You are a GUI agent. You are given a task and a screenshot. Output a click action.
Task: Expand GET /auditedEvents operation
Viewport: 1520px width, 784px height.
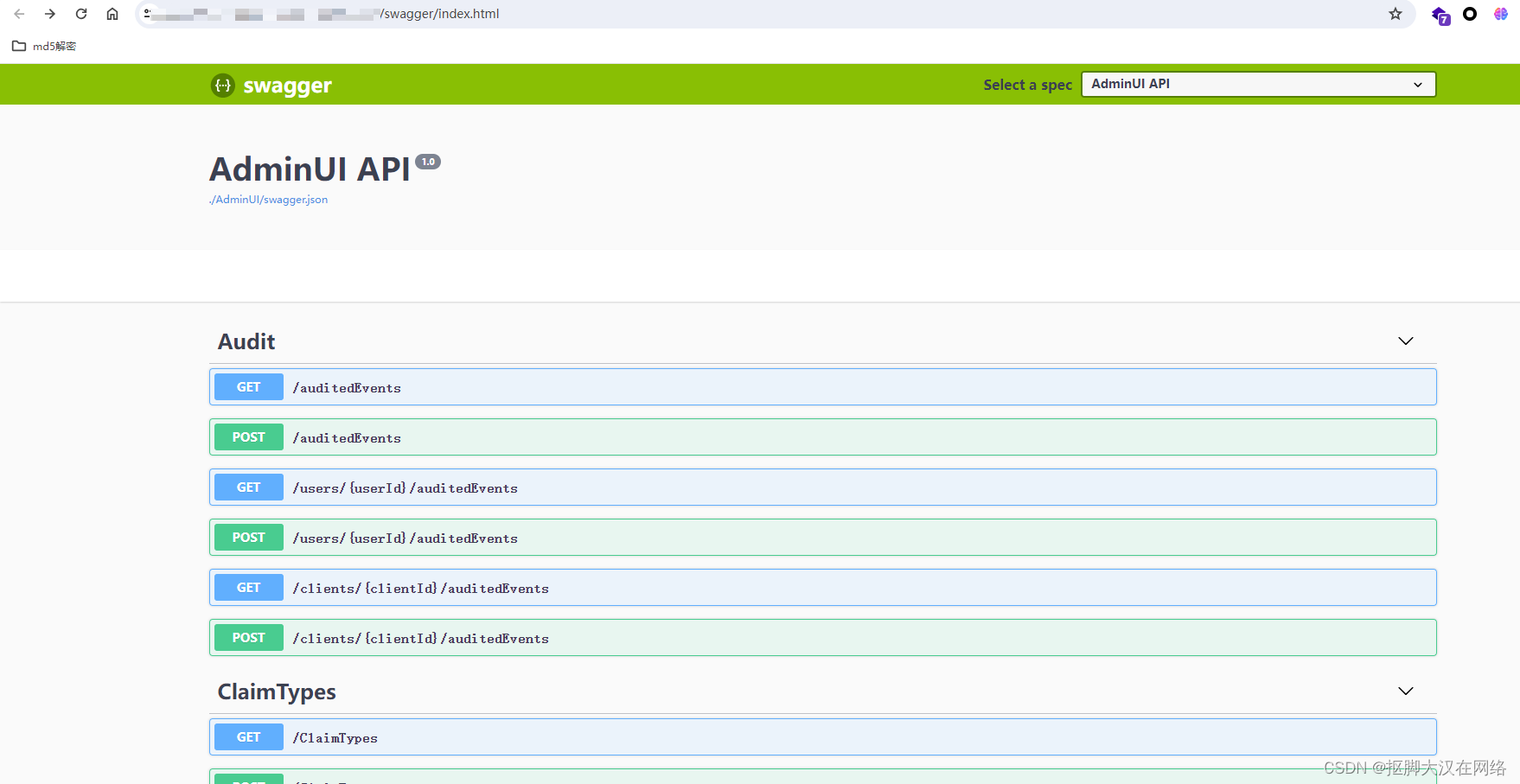[822, 387]
